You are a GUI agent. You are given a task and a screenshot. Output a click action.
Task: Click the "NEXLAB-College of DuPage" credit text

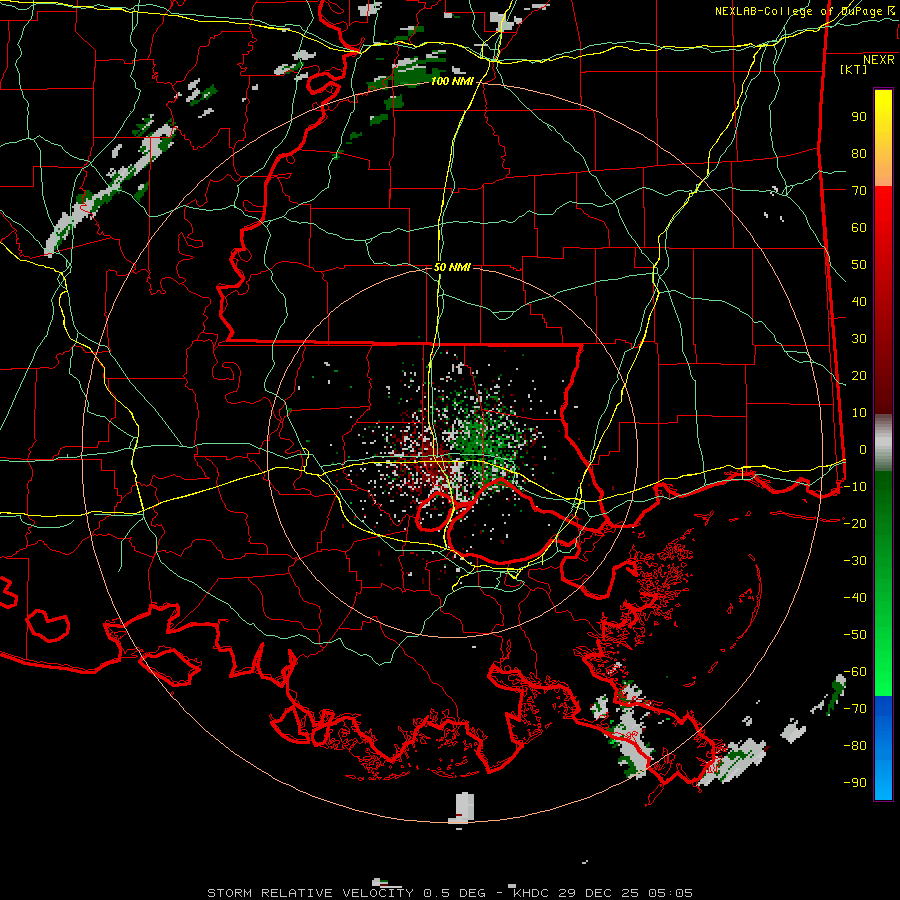(799, 11)
